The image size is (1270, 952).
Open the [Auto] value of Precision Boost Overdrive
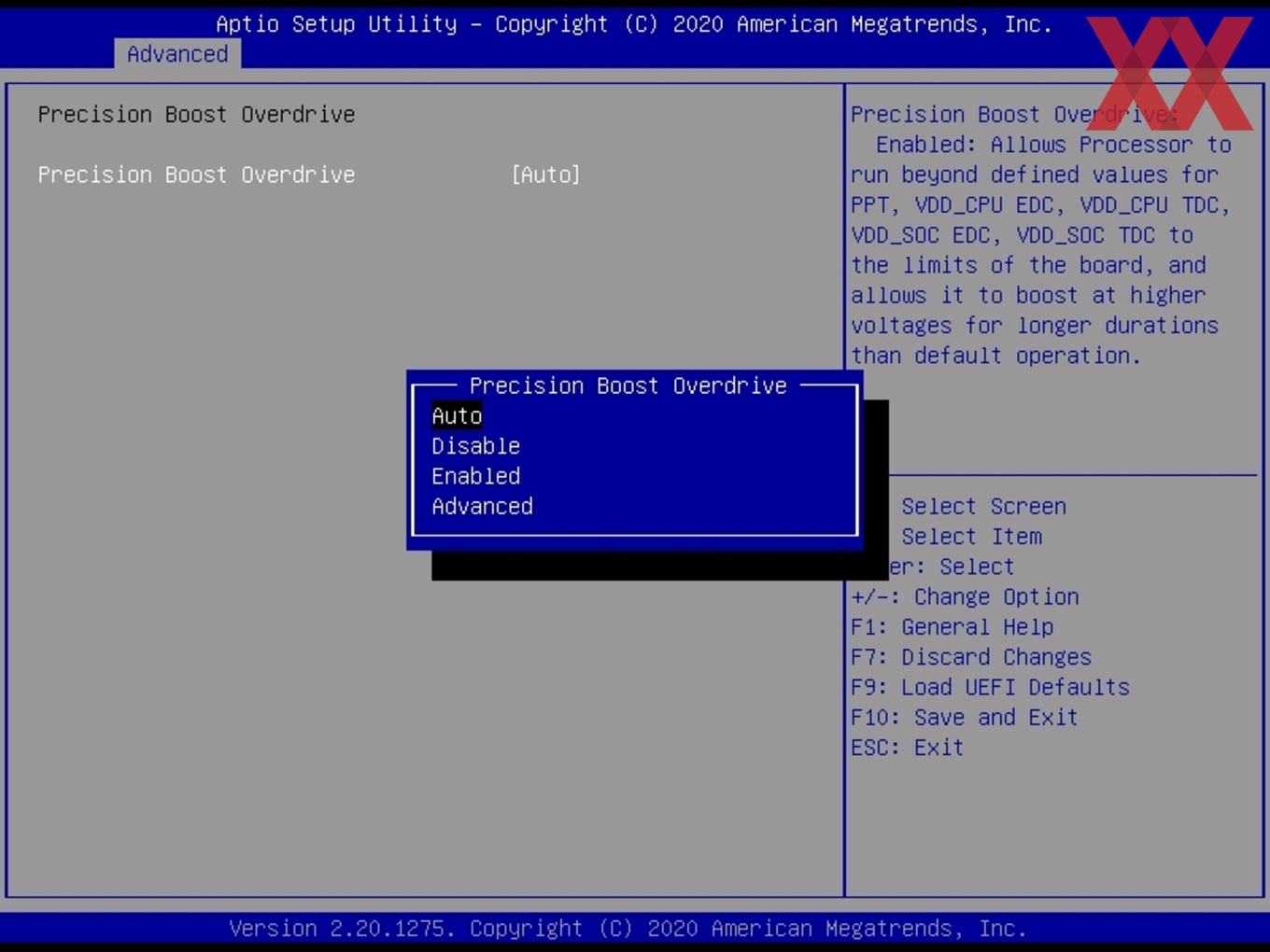[546, 175]
